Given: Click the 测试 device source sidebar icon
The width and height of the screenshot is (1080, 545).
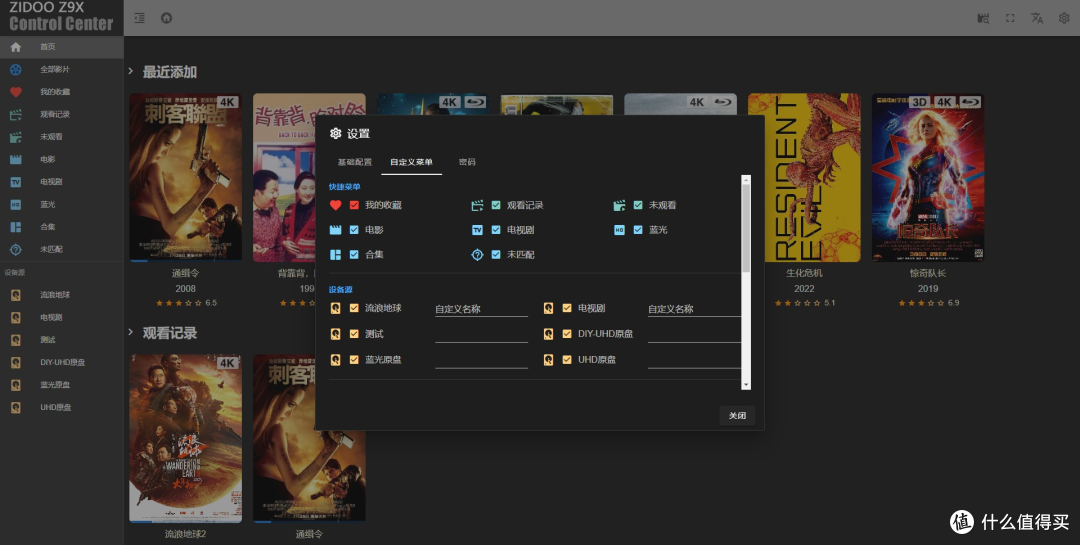Looking at the screenshot, I should click(x=15, y=340).
